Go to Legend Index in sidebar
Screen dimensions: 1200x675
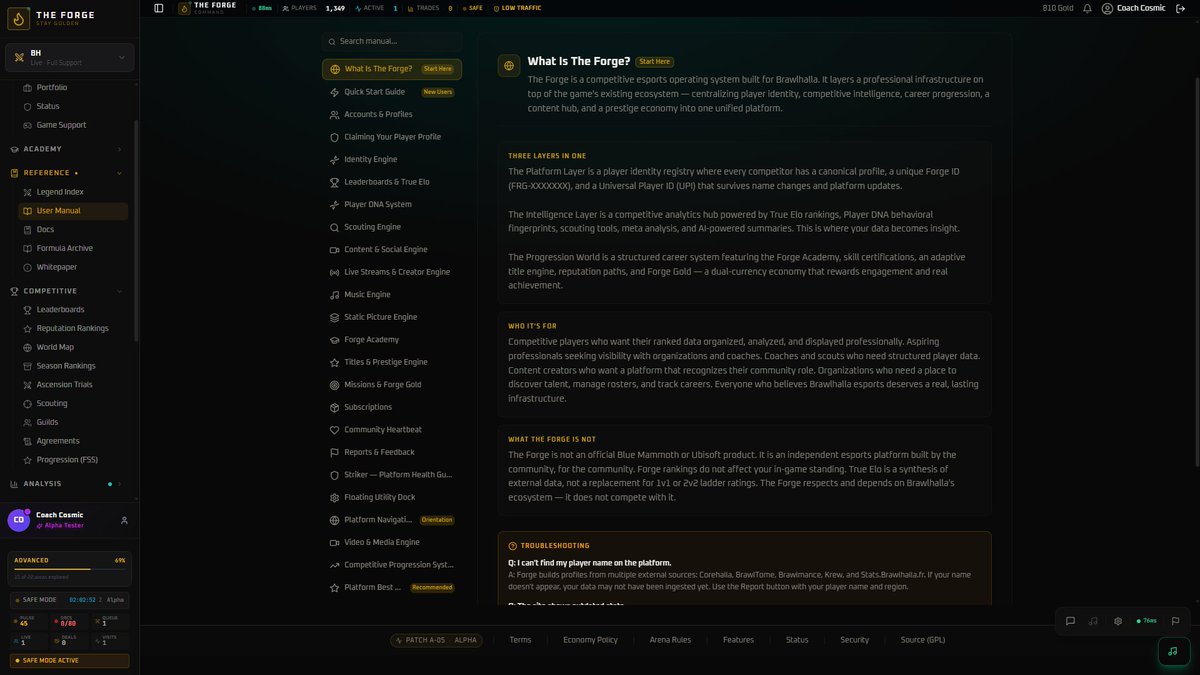(73, 192)
